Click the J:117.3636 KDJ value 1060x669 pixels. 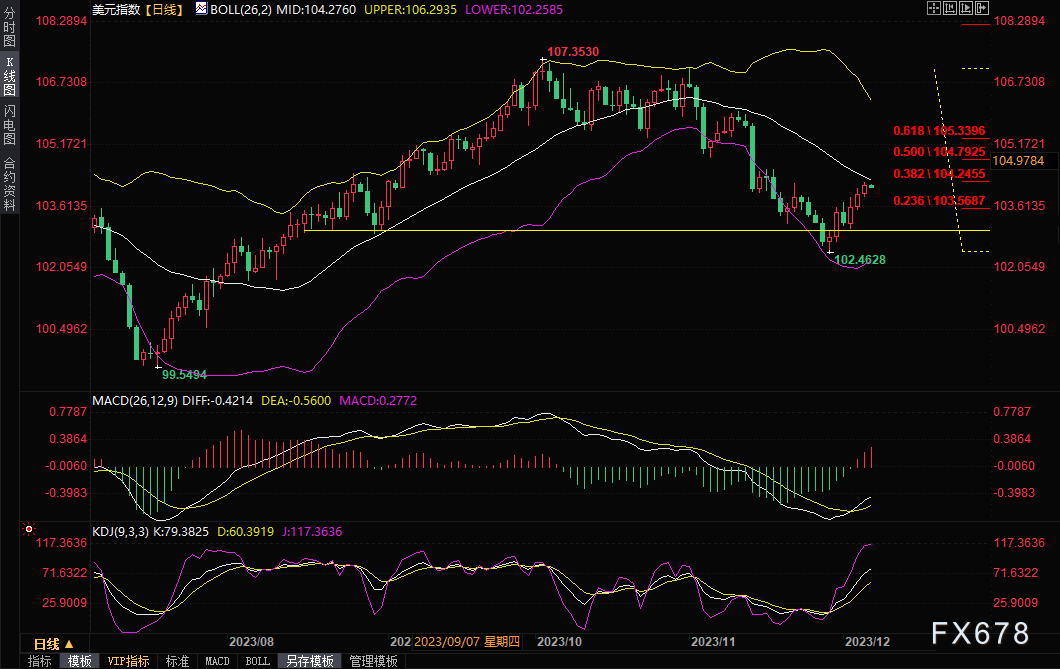(312, 532)
